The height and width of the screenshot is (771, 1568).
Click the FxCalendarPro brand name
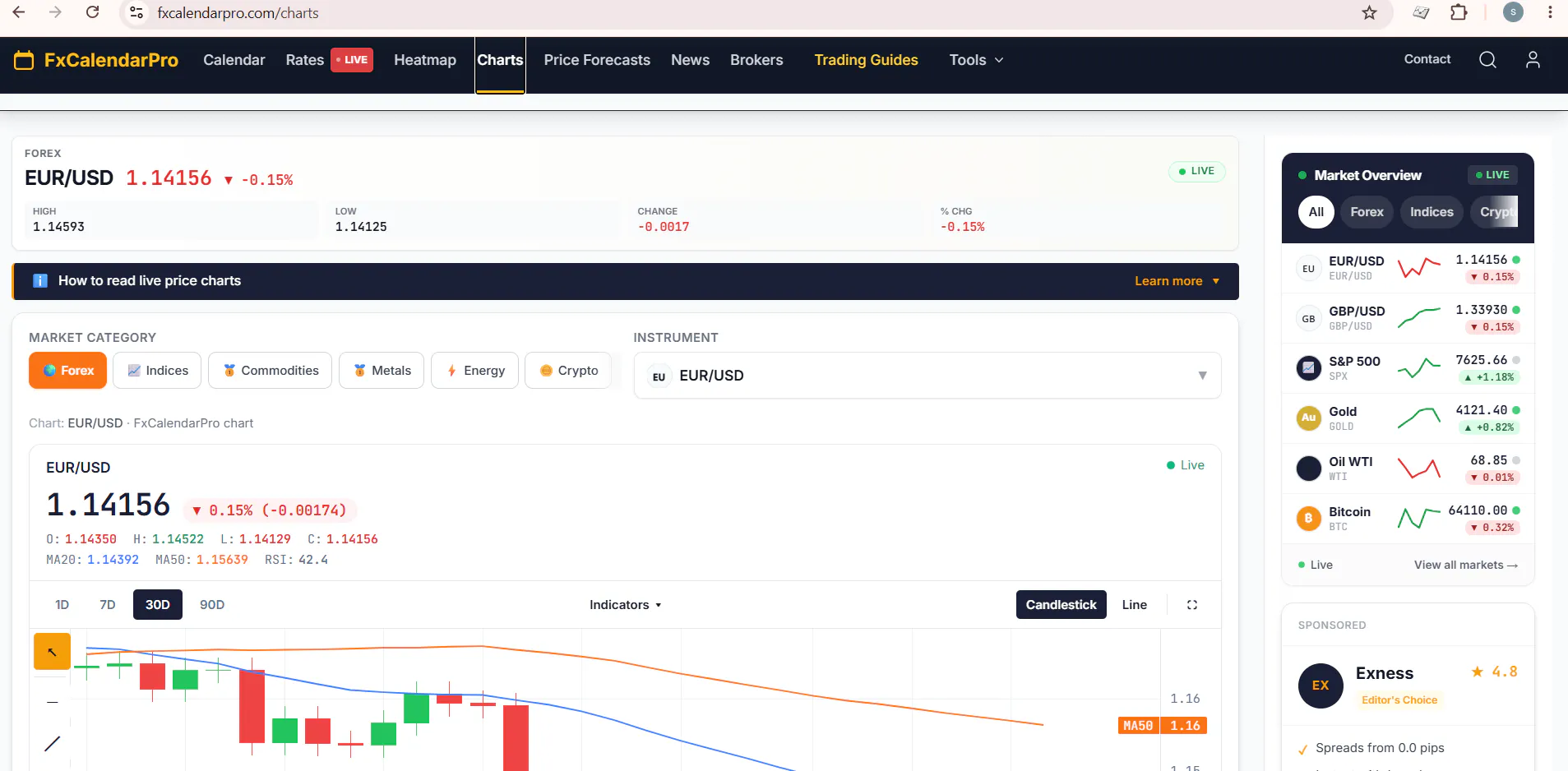pyautogui.click(x=111, y=60)
